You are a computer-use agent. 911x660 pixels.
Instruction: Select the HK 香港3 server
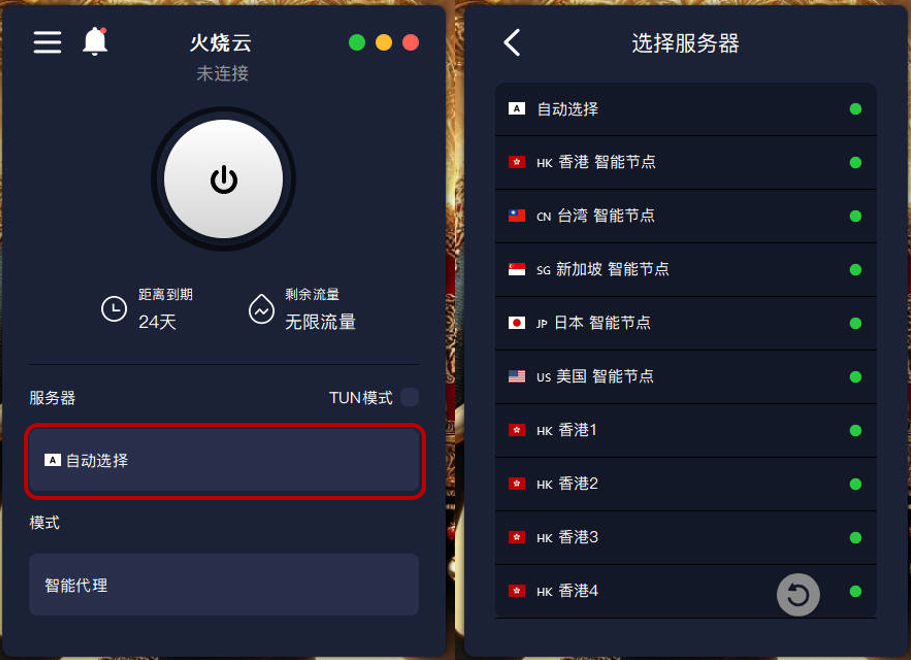pyautogui.click(x=686, y=537)
